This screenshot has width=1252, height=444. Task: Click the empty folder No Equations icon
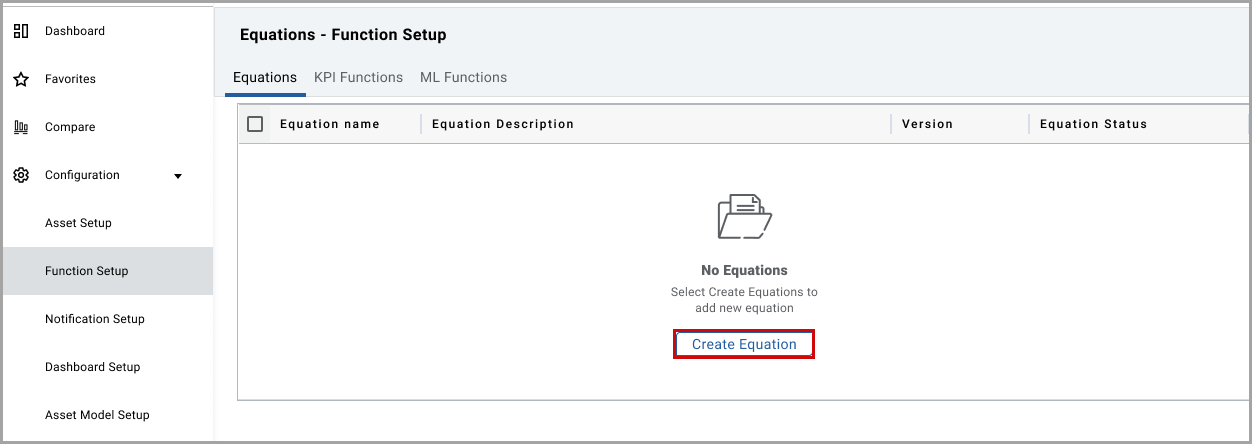[x=744, y=216]
